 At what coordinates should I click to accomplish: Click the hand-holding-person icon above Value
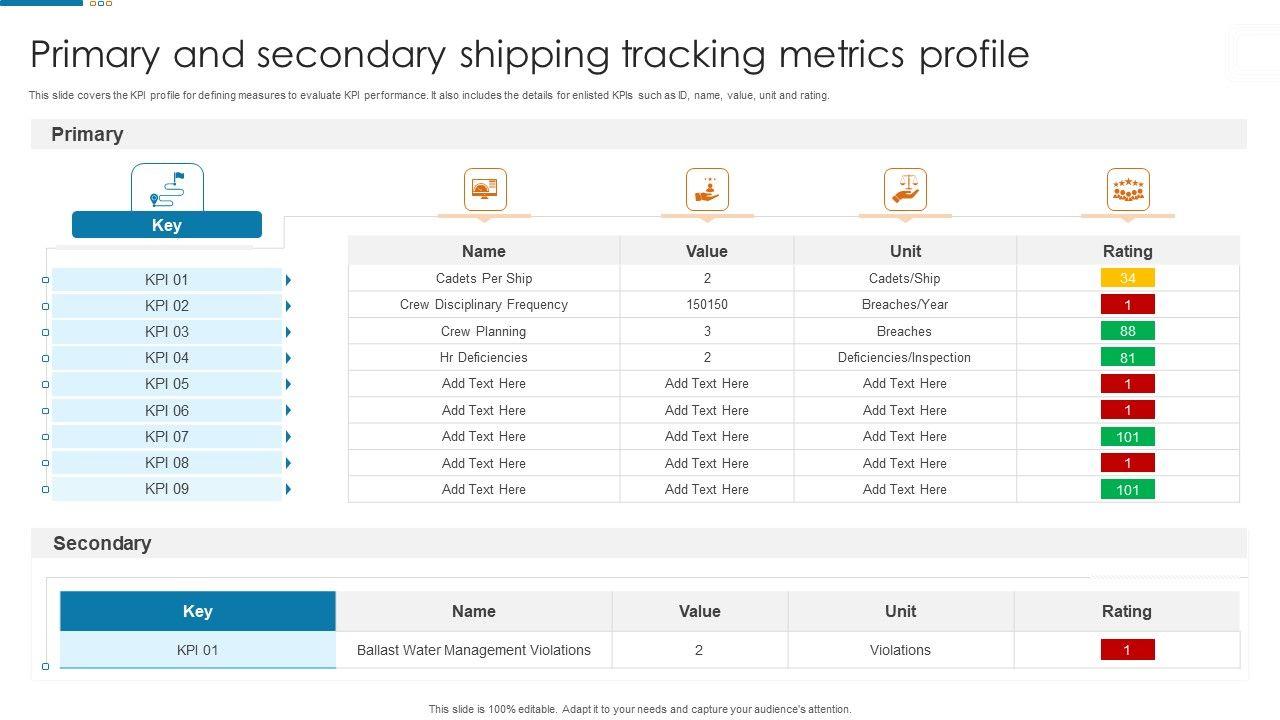(x=707, y=189)
